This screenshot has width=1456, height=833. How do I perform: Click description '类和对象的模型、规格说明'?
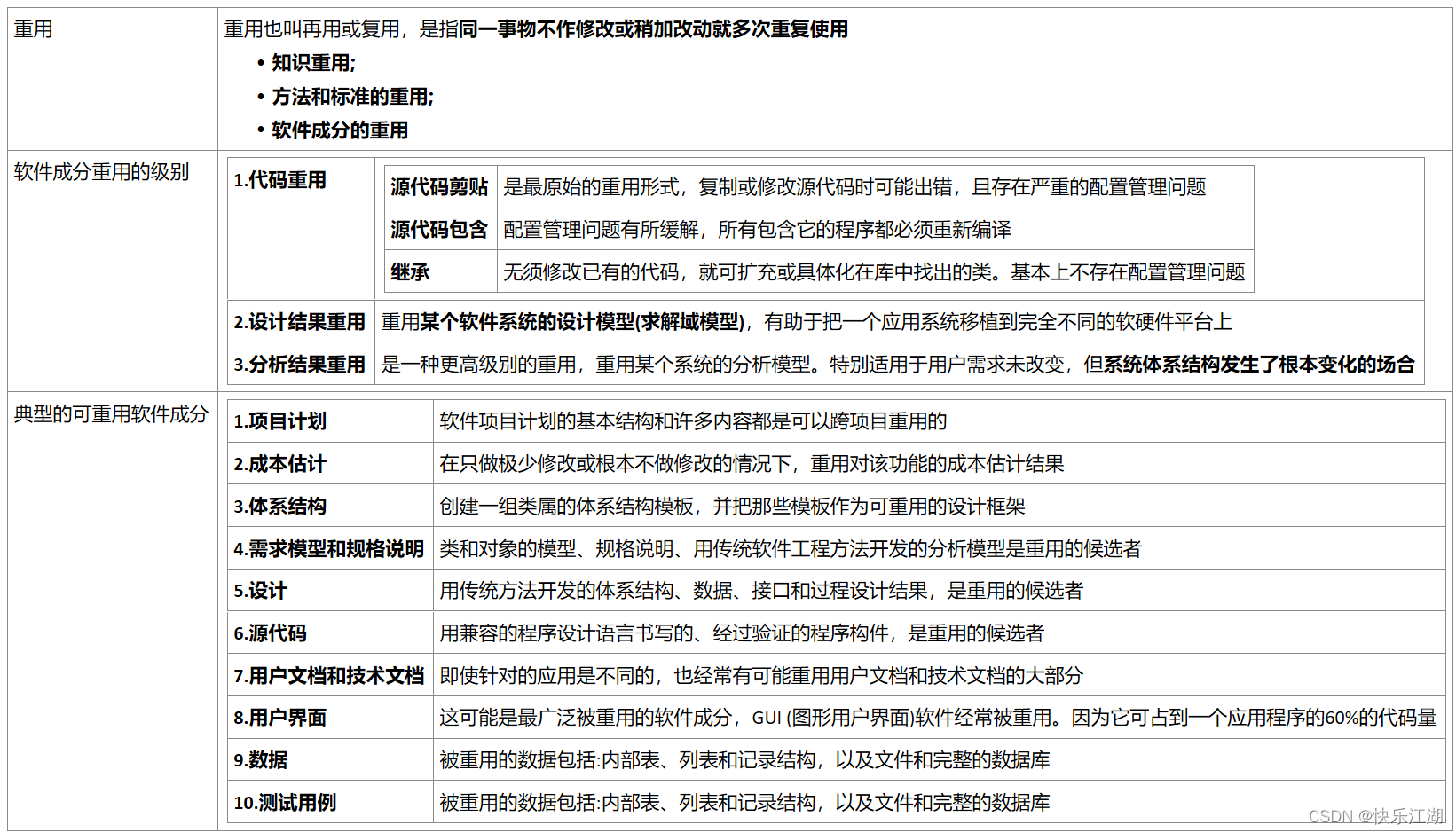pos(791,549)
